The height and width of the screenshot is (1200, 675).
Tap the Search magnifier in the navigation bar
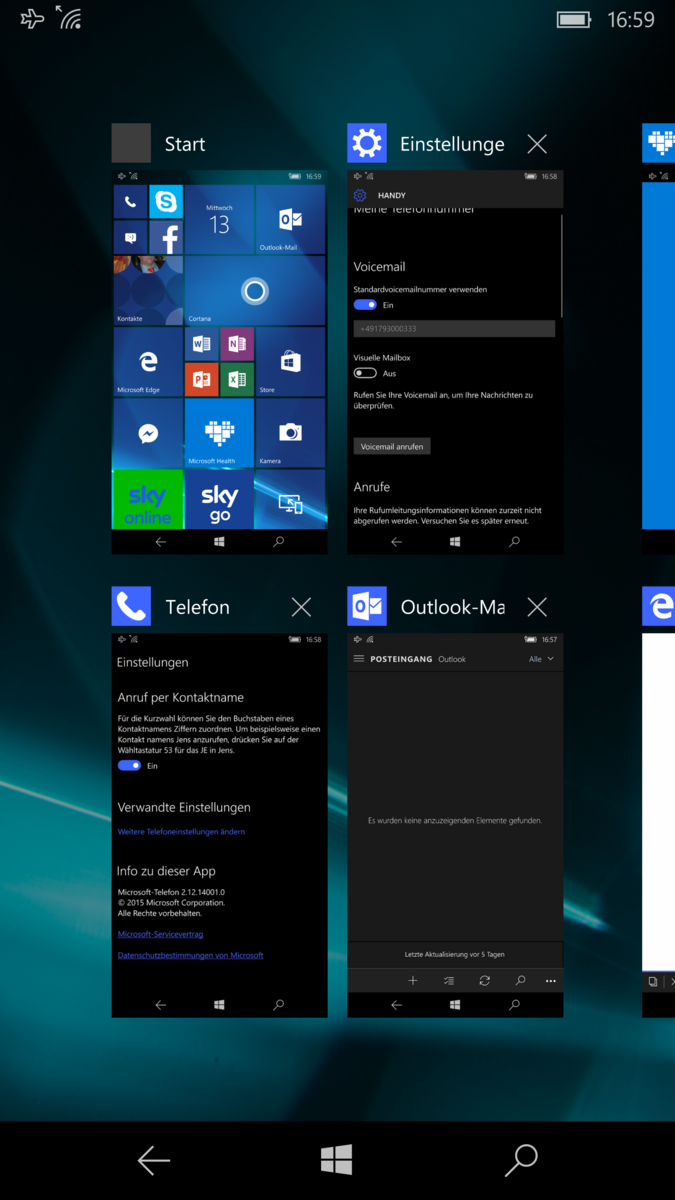click(x=521, y=1160)
